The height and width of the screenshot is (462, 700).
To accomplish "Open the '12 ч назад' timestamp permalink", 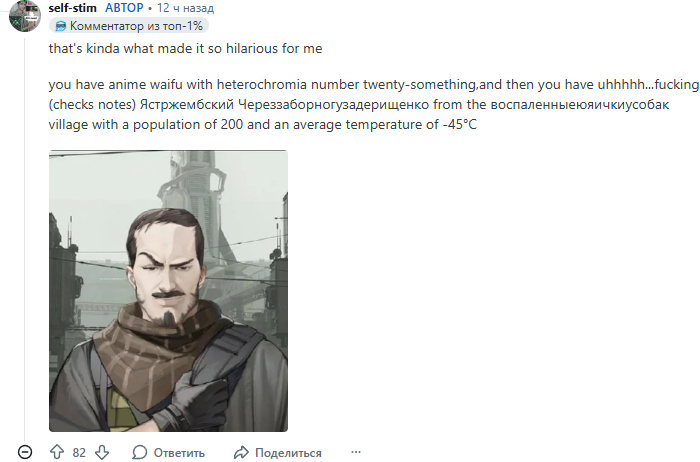I will pos(185,8).
